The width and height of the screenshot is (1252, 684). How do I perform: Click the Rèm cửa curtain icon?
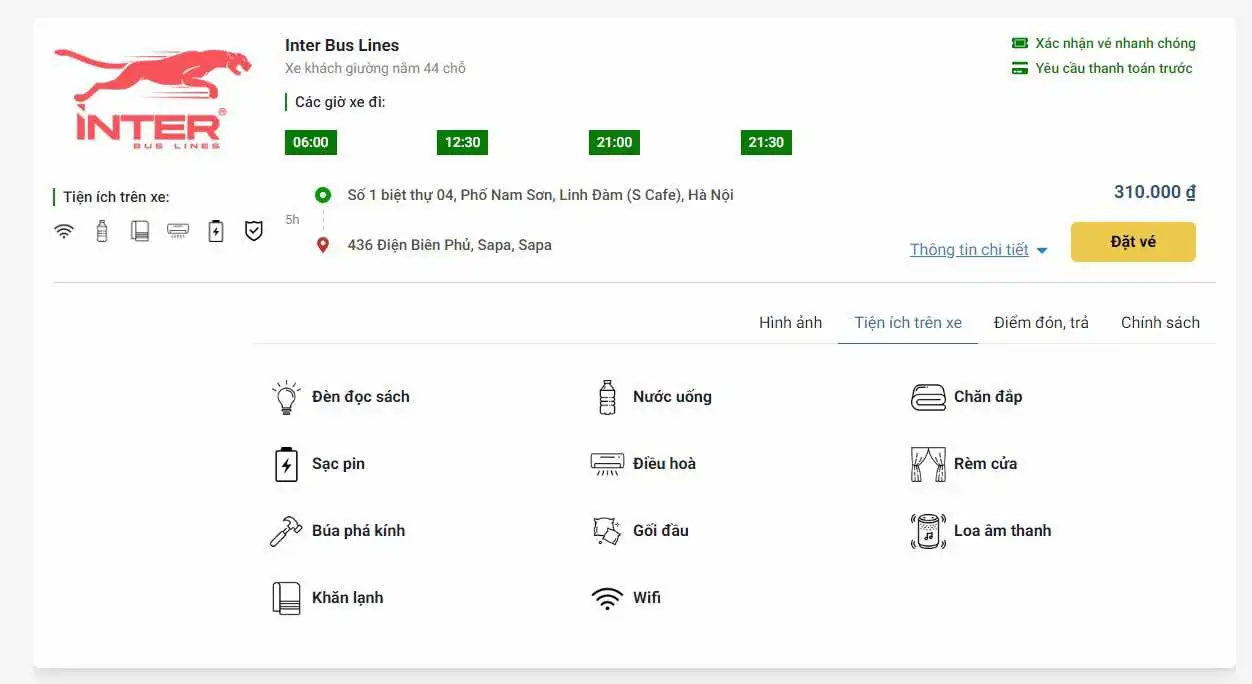(928, 464)
